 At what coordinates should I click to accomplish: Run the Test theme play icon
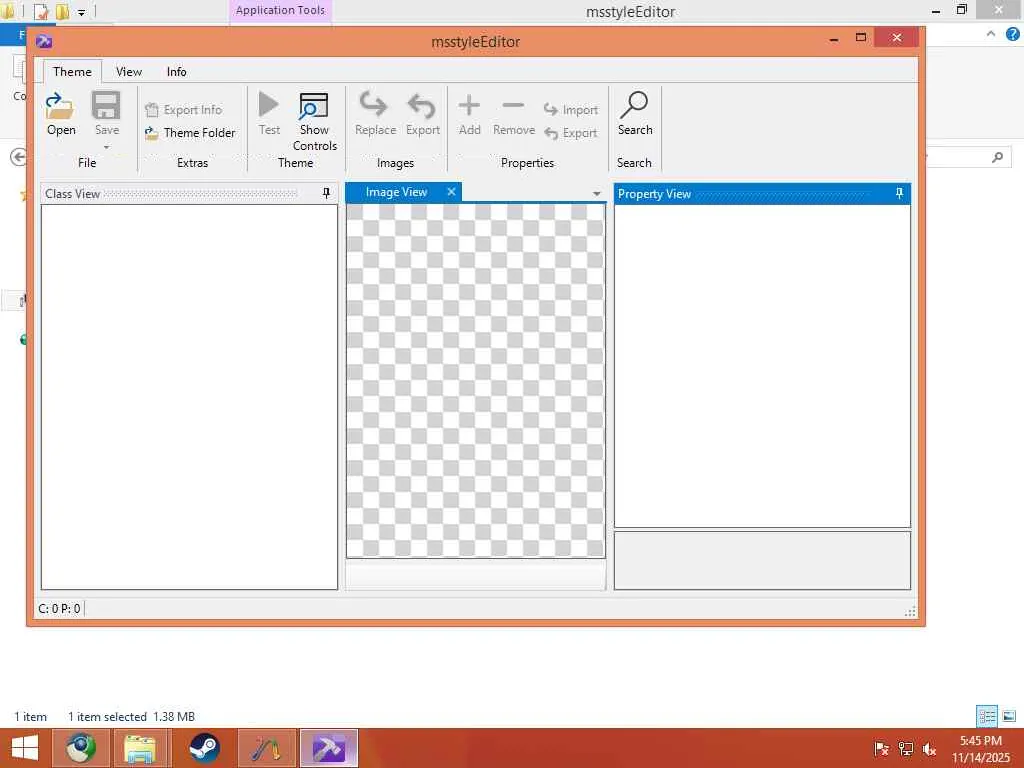pyautogui.click(x=268, y=105)
